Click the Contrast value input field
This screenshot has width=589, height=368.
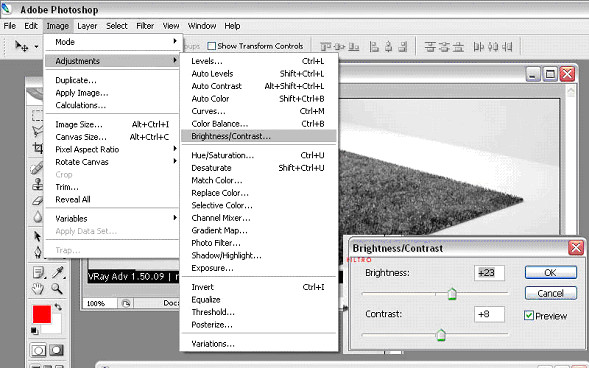click(x=489, y=314)
